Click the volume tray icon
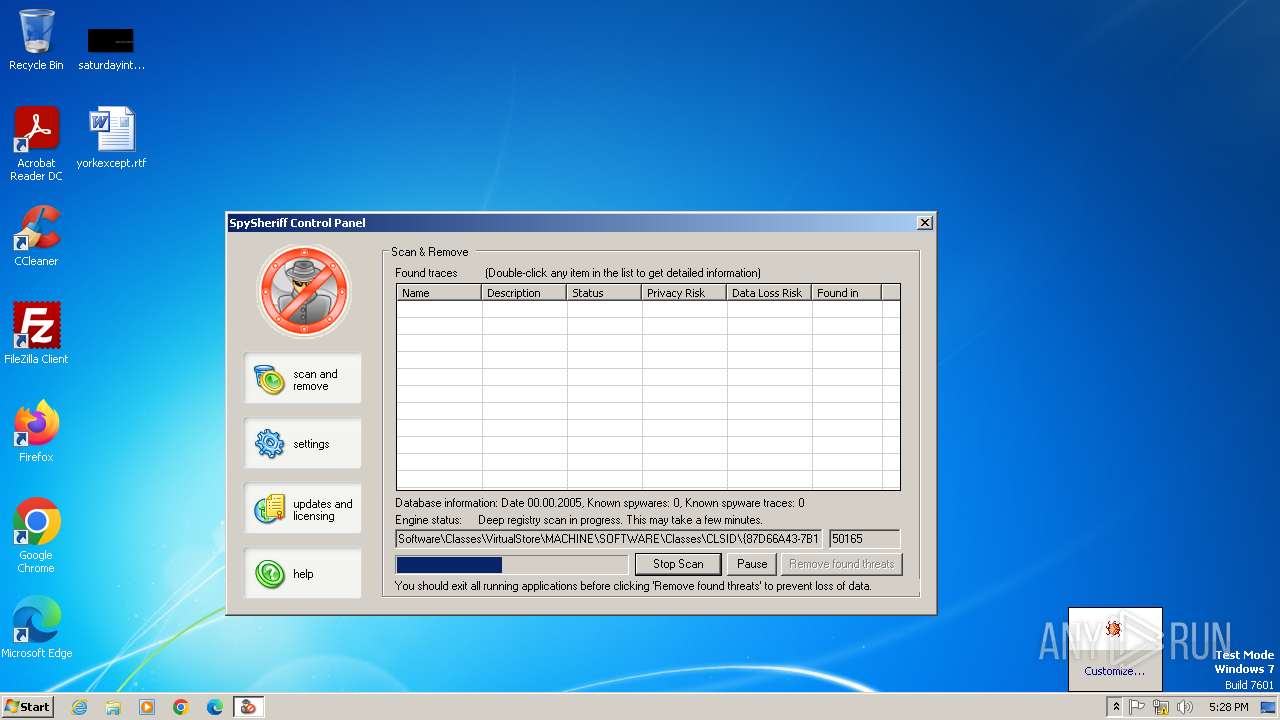Viewport: 1280px width, 720px height. click(1185, 707)
